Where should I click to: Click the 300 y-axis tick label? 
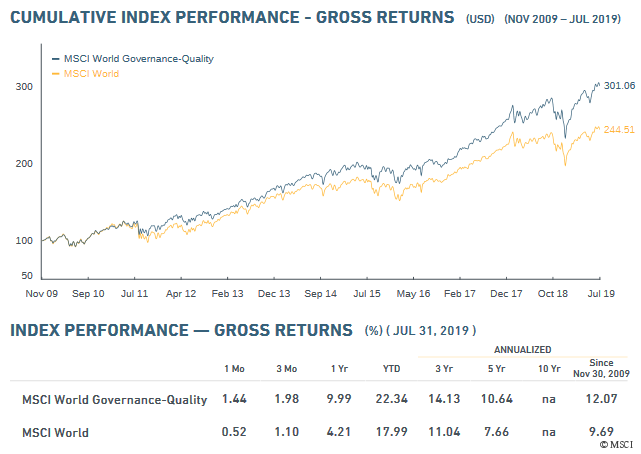pos(22,87)
